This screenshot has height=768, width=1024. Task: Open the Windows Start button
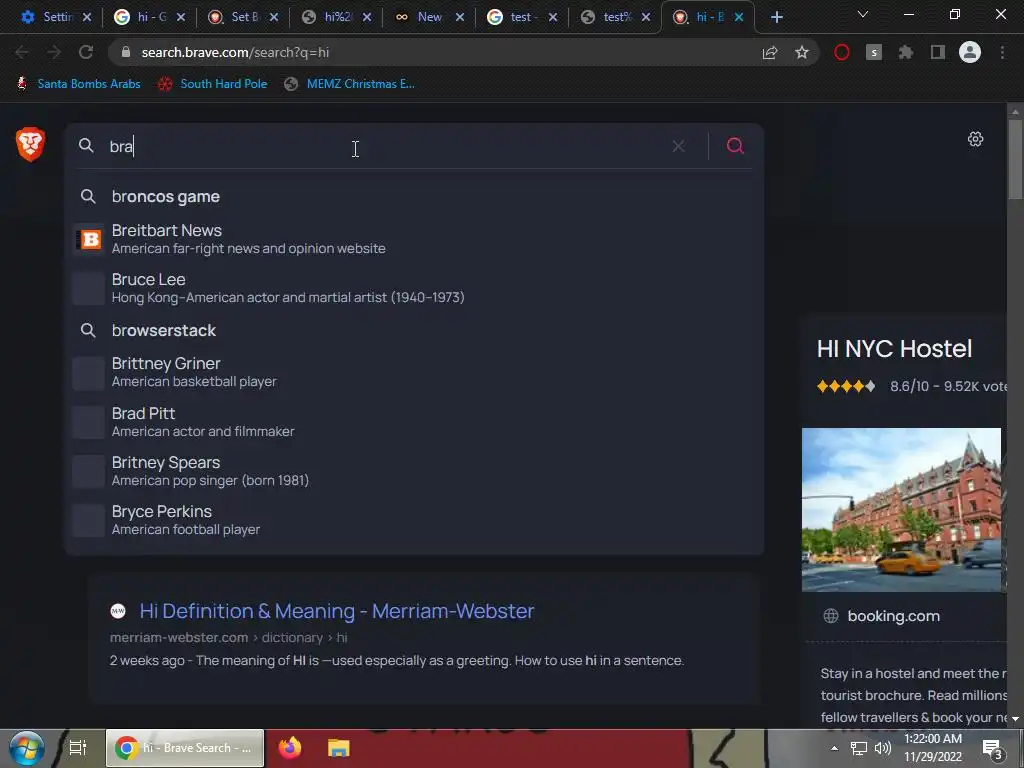[26, 748]
